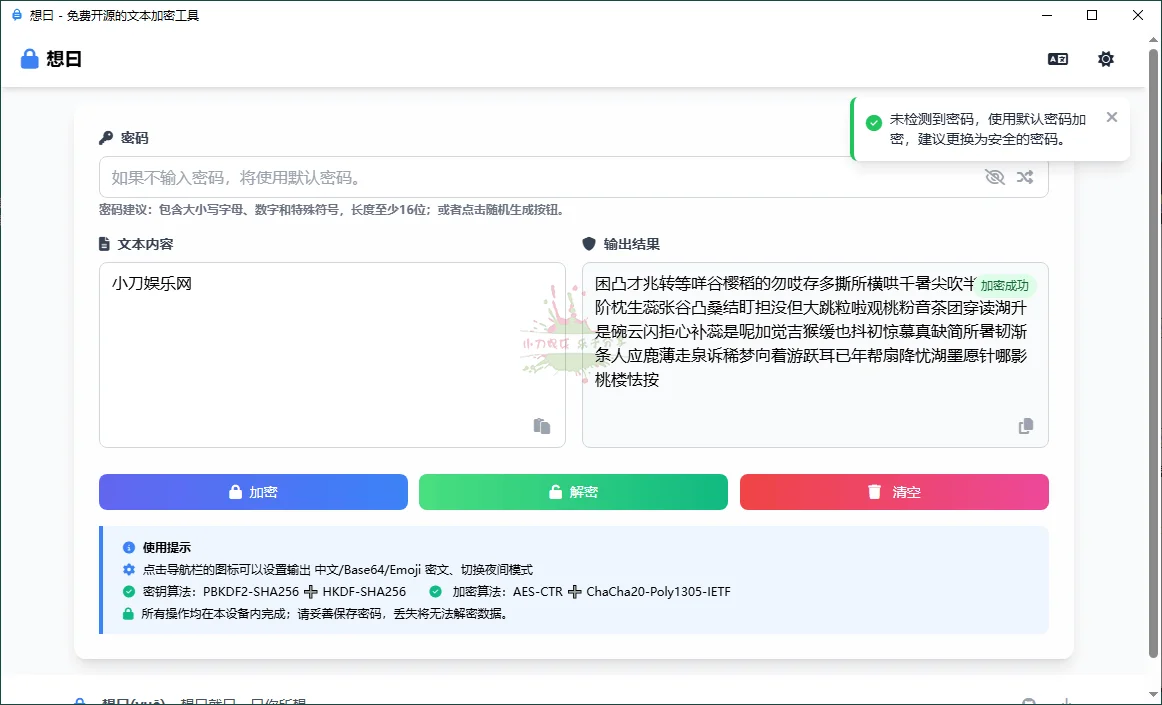This screenshot has height=705, width=1162.
Task: Generate a random password via shuffle icon
Action: (1023, 177)
